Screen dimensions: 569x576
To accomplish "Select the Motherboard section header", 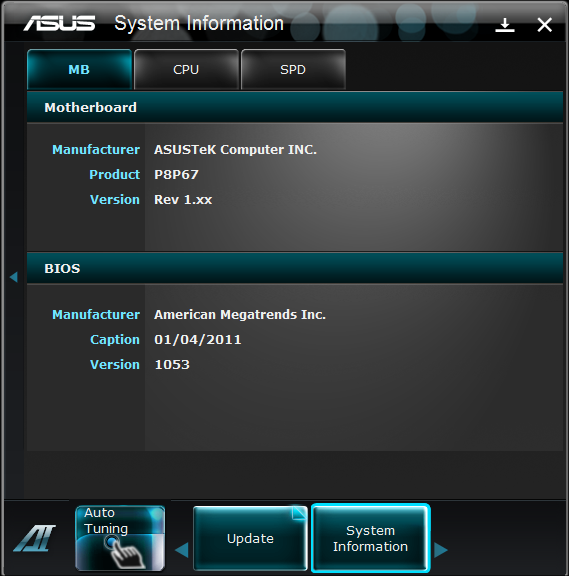I will pos(295,107).
